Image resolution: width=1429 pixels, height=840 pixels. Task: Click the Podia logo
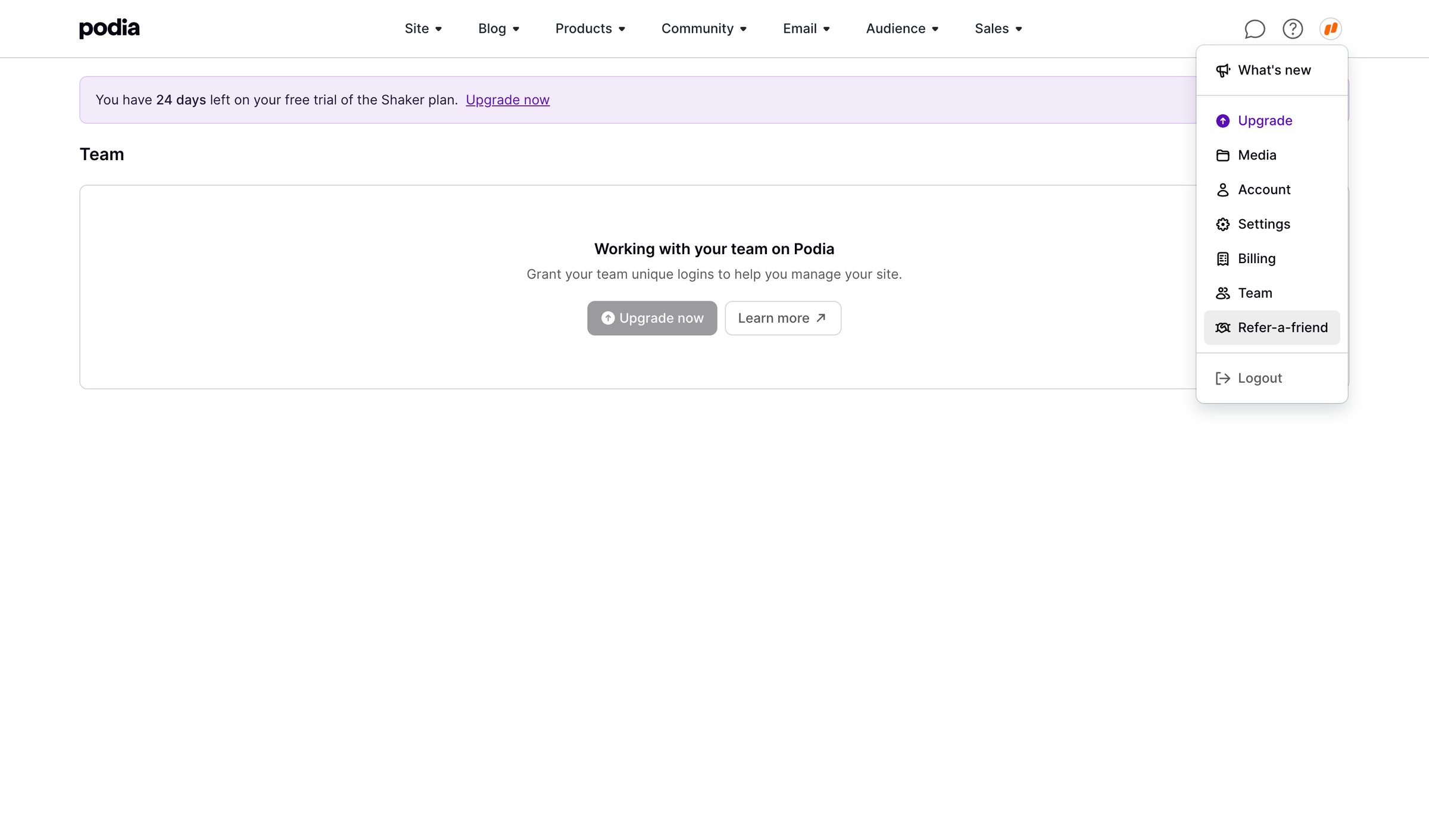point(110,28)
